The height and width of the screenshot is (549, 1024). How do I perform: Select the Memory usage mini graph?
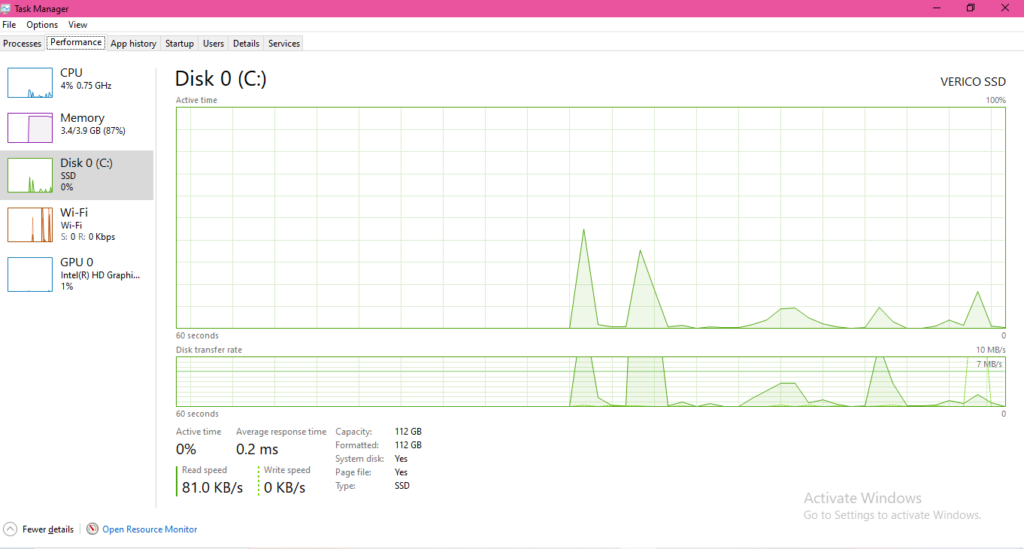pos(29,128)
